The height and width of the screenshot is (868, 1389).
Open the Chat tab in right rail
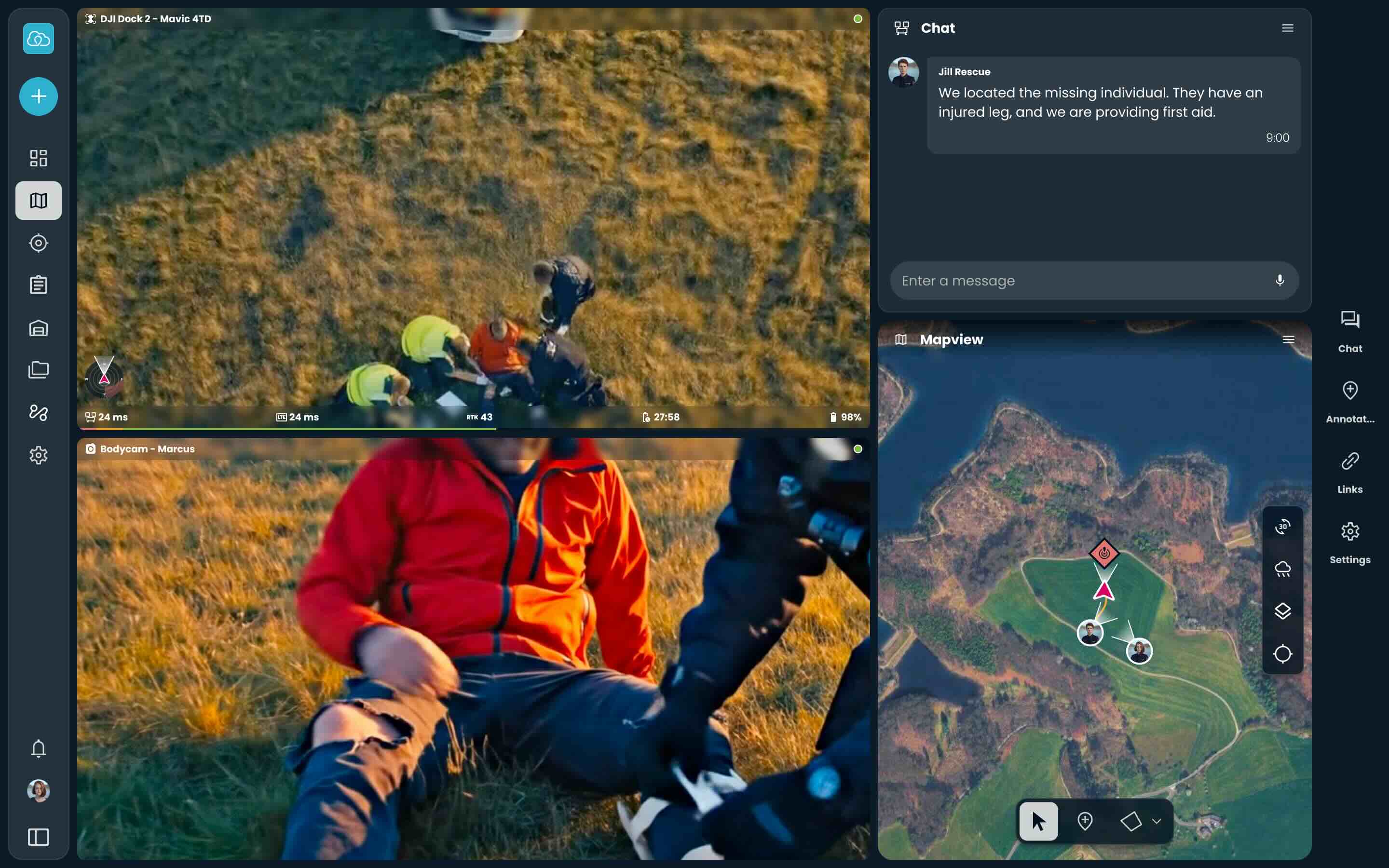[1350, 332]
